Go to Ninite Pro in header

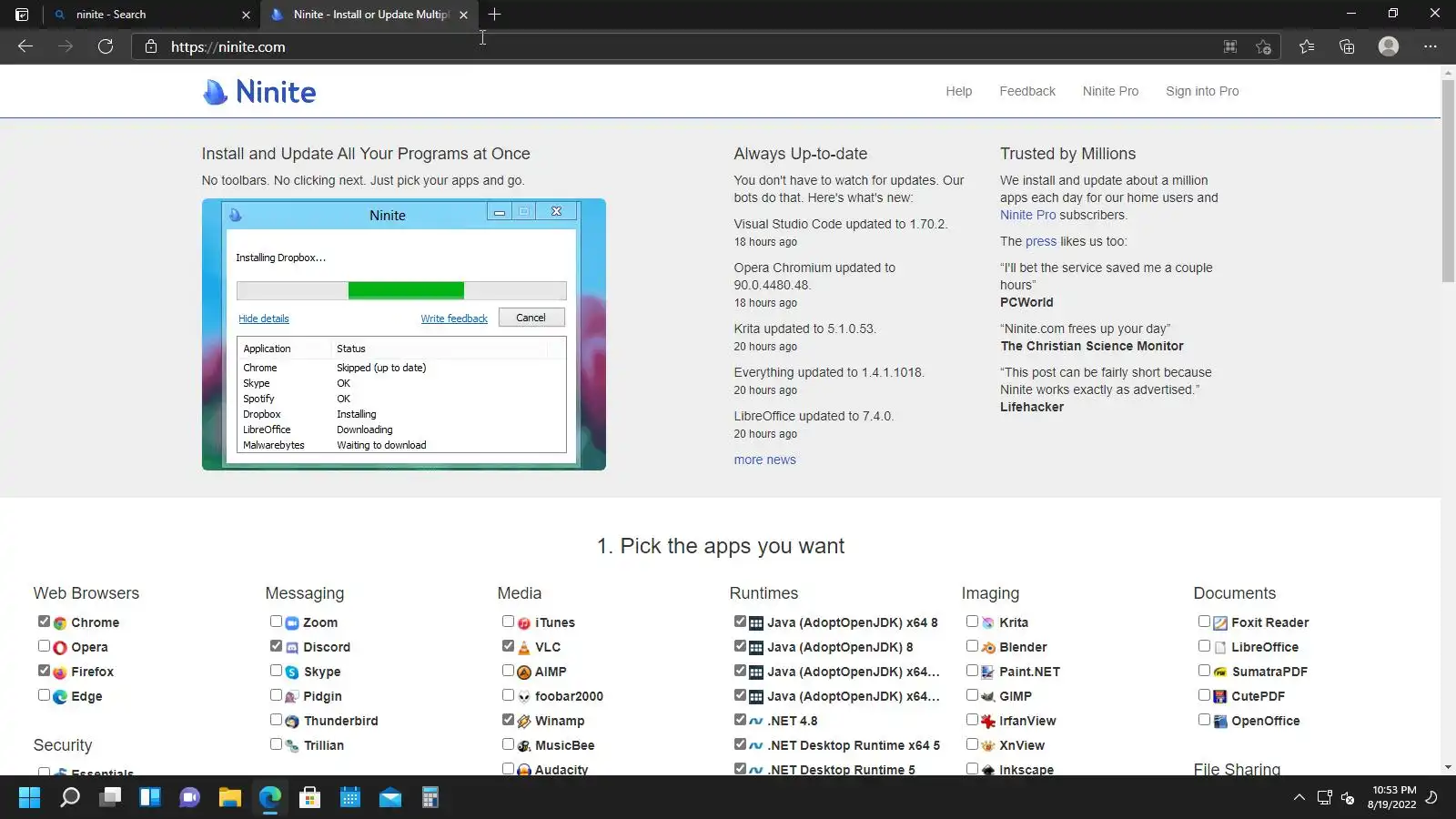pos(1110,92)
